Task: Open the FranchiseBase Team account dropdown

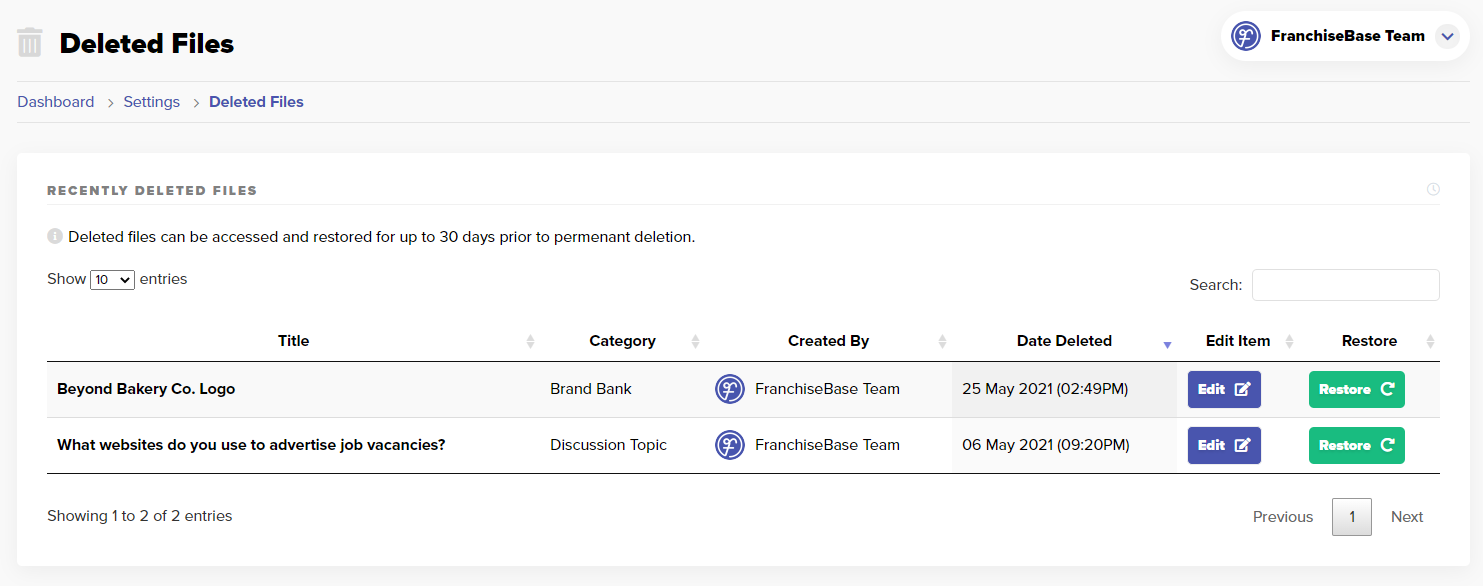Action: coord(1446,36)
